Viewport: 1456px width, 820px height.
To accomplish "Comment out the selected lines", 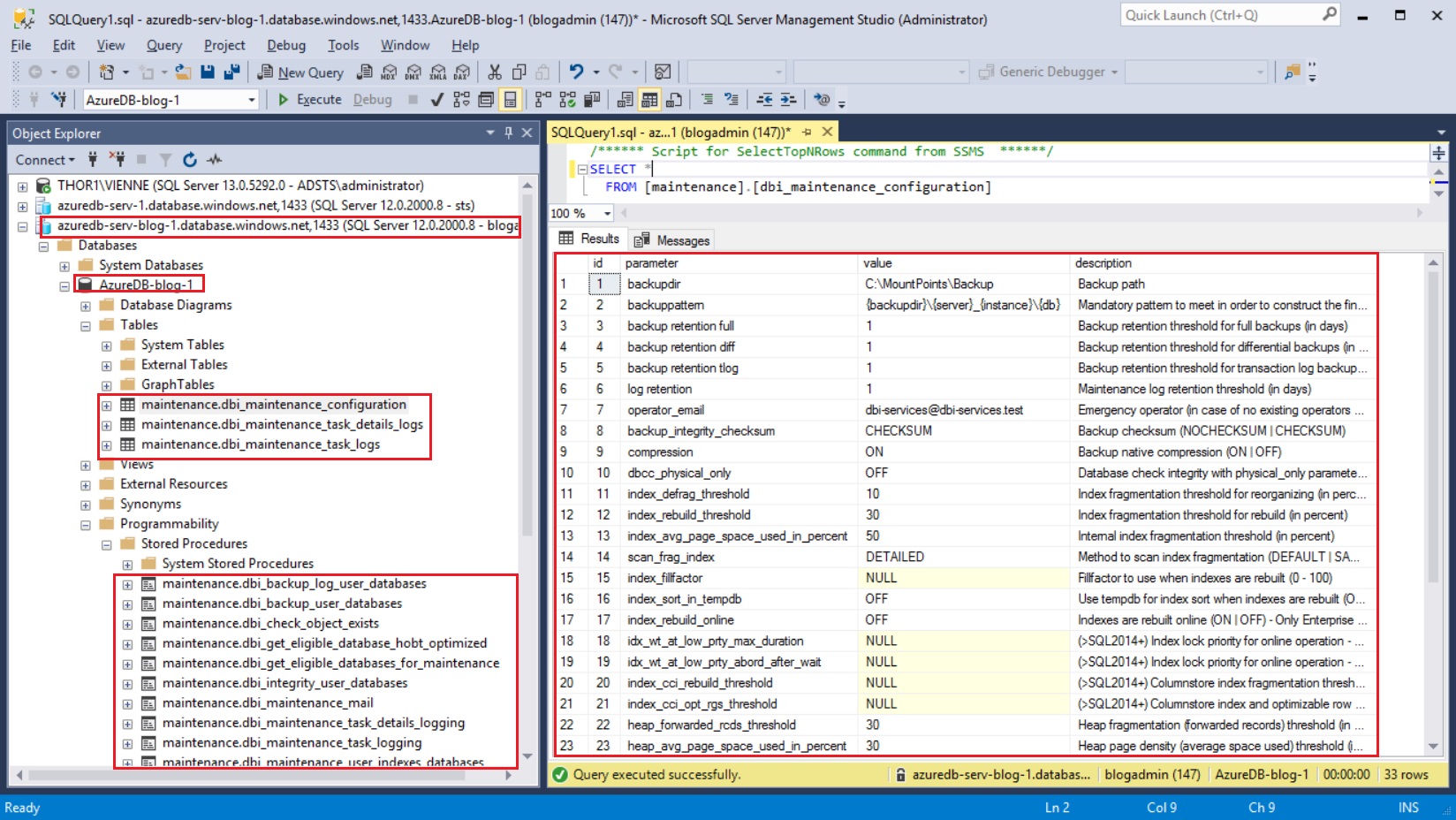I will (707, 100).
